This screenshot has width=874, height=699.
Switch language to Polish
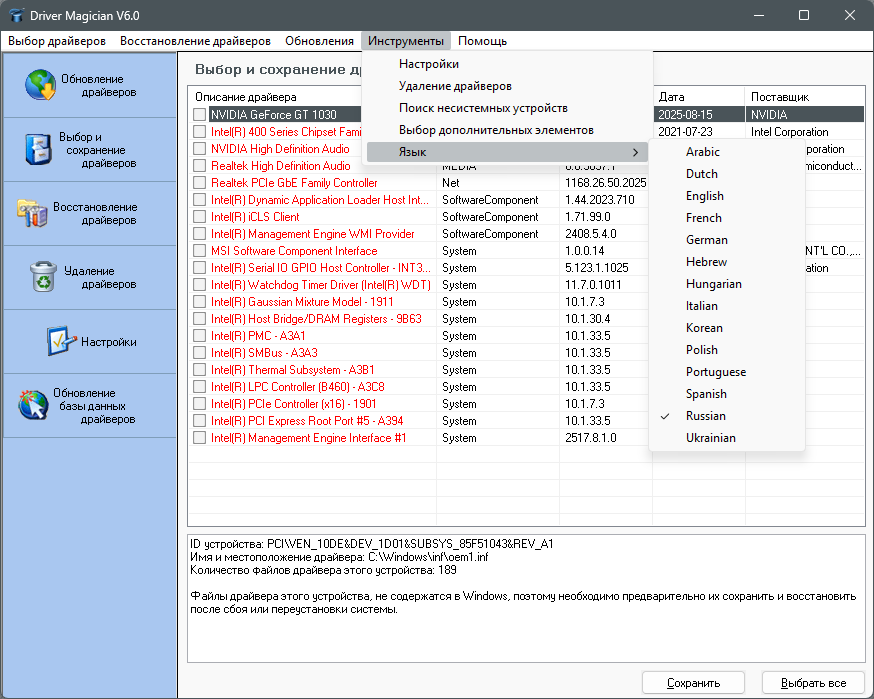coord(727,350)
